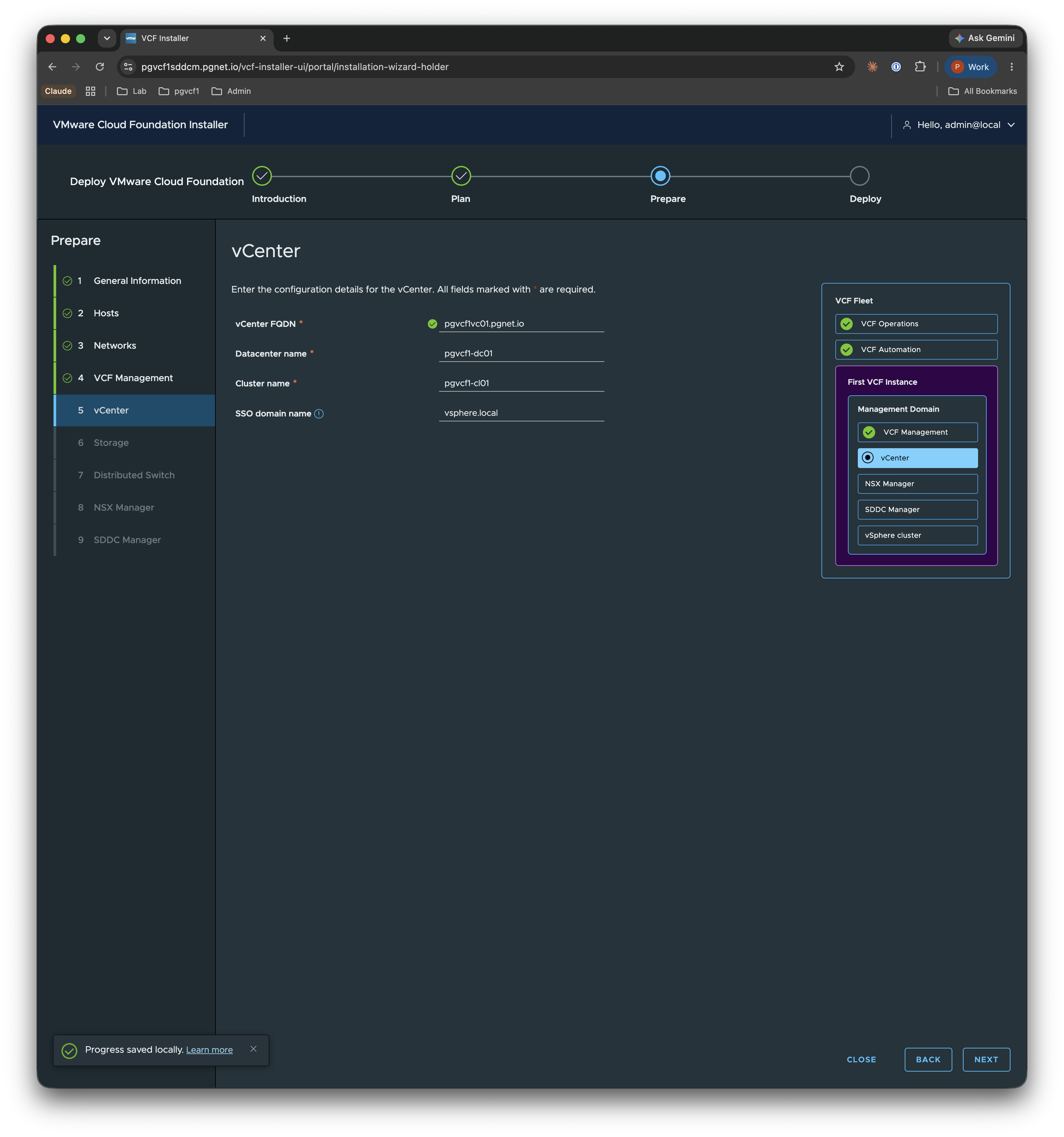
Task: Click the Cluster name input field
Action: pyautogui.click(x=521, y=383)
